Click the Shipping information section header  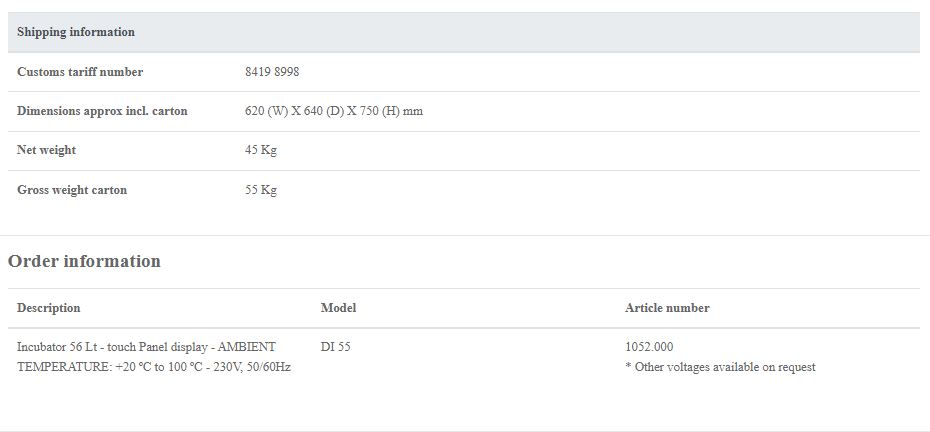(76, 32)
